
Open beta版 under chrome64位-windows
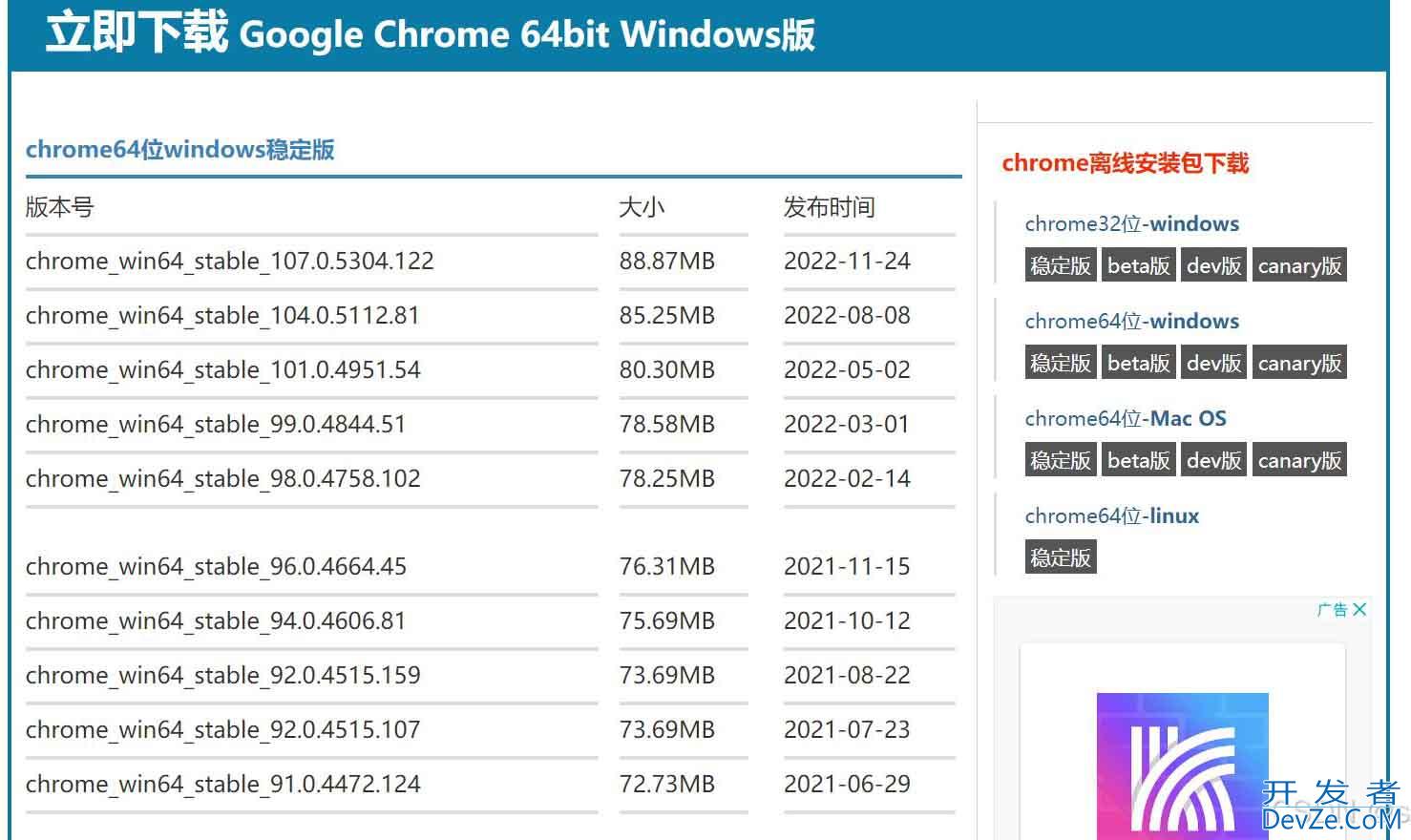click(1139, 363)
